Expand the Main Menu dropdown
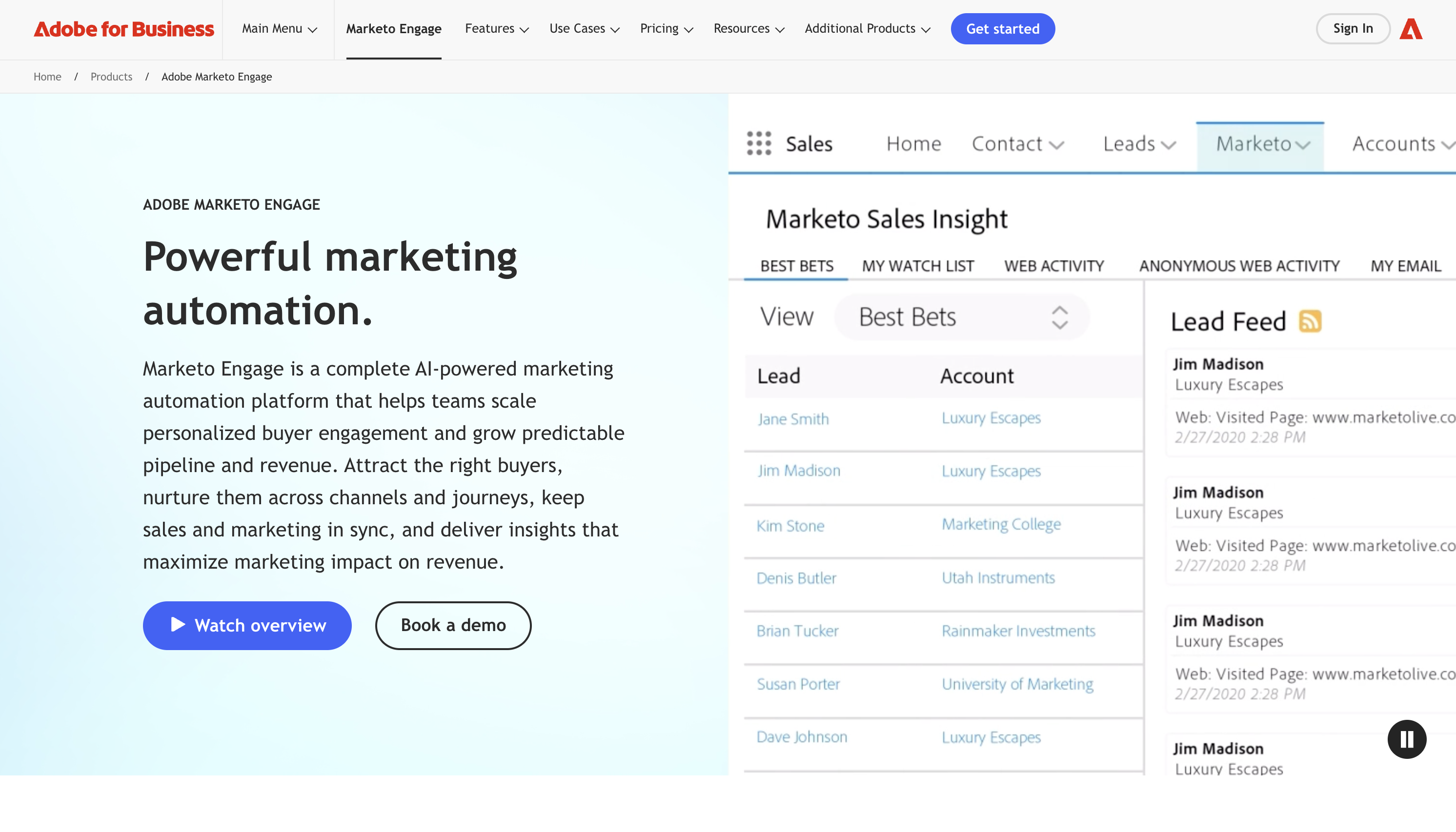This screenshot has height=832, width=1456. pyautogui.click(x=279, y=29)
